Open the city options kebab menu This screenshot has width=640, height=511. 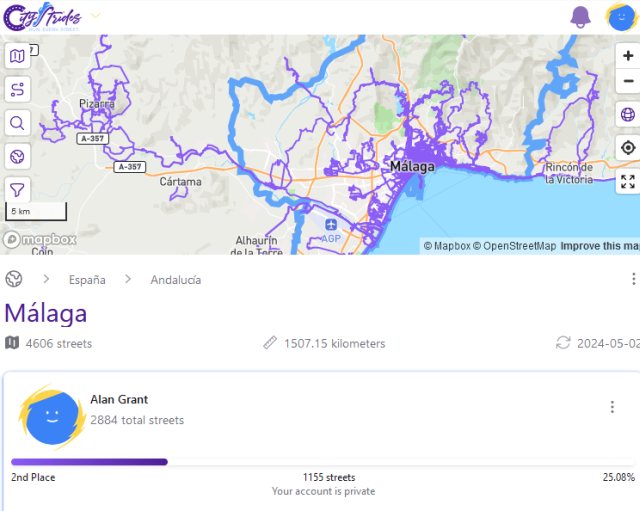[x=633, y=279]
